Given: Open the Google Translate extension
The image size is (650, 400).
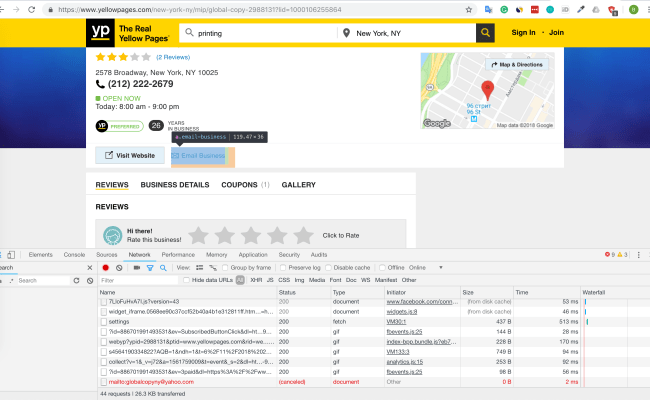Looking at the screenshot, I should point(489,10).
